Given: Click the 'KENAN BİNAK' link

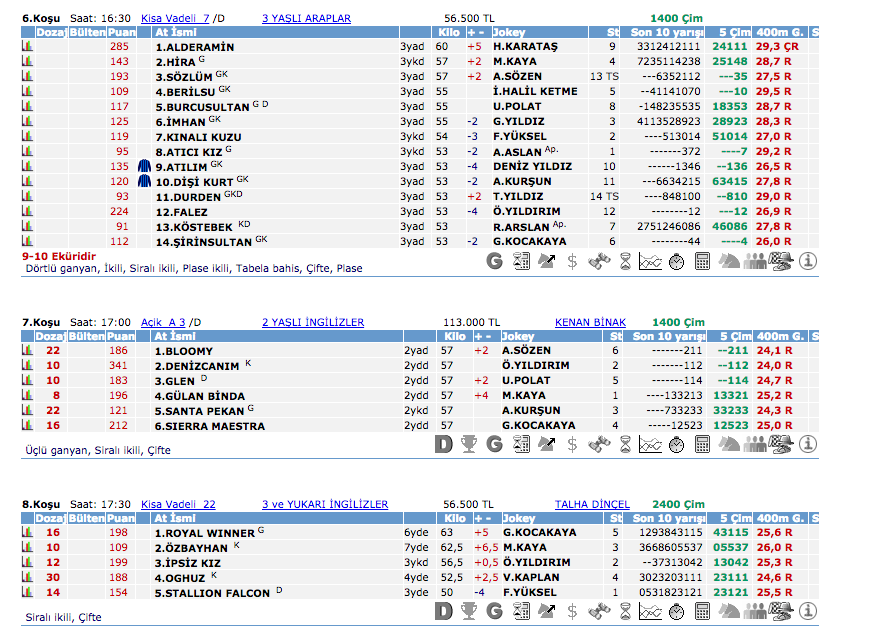Looking at the screenshot, I should (590, 322).
